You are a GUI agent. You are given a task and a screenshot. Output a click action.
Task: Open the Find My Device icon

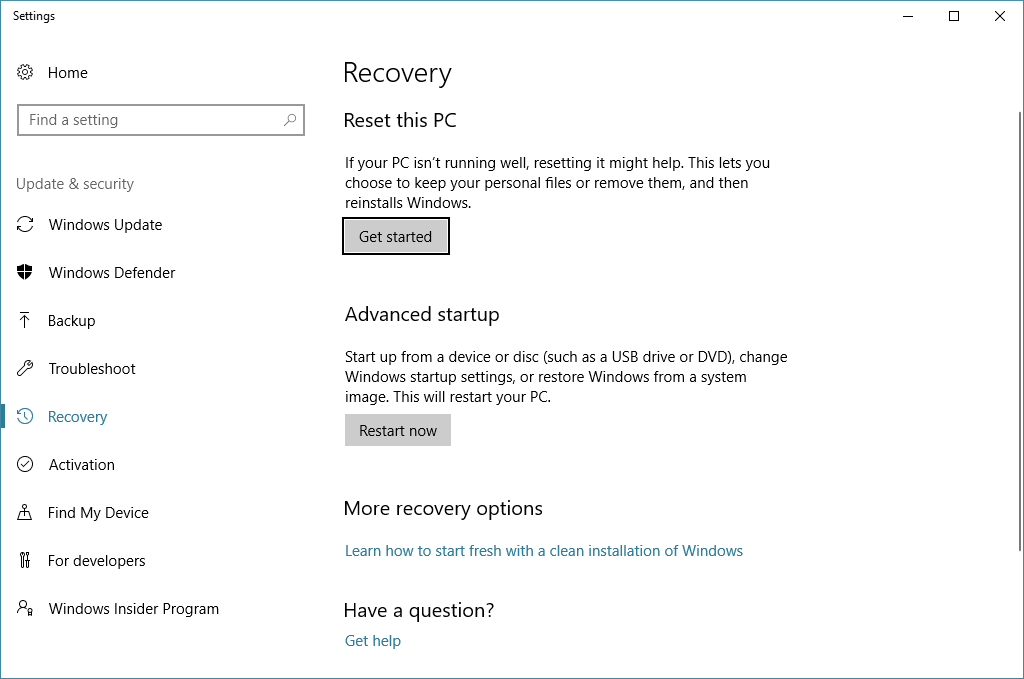25,512
